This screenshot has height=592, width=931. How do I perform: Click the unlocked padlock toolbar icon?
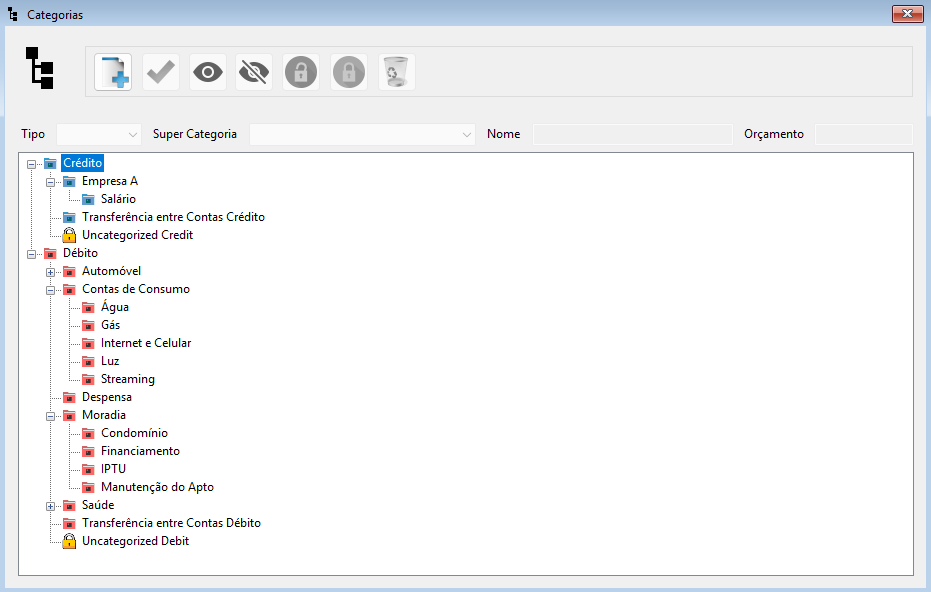tap(301, 73)
